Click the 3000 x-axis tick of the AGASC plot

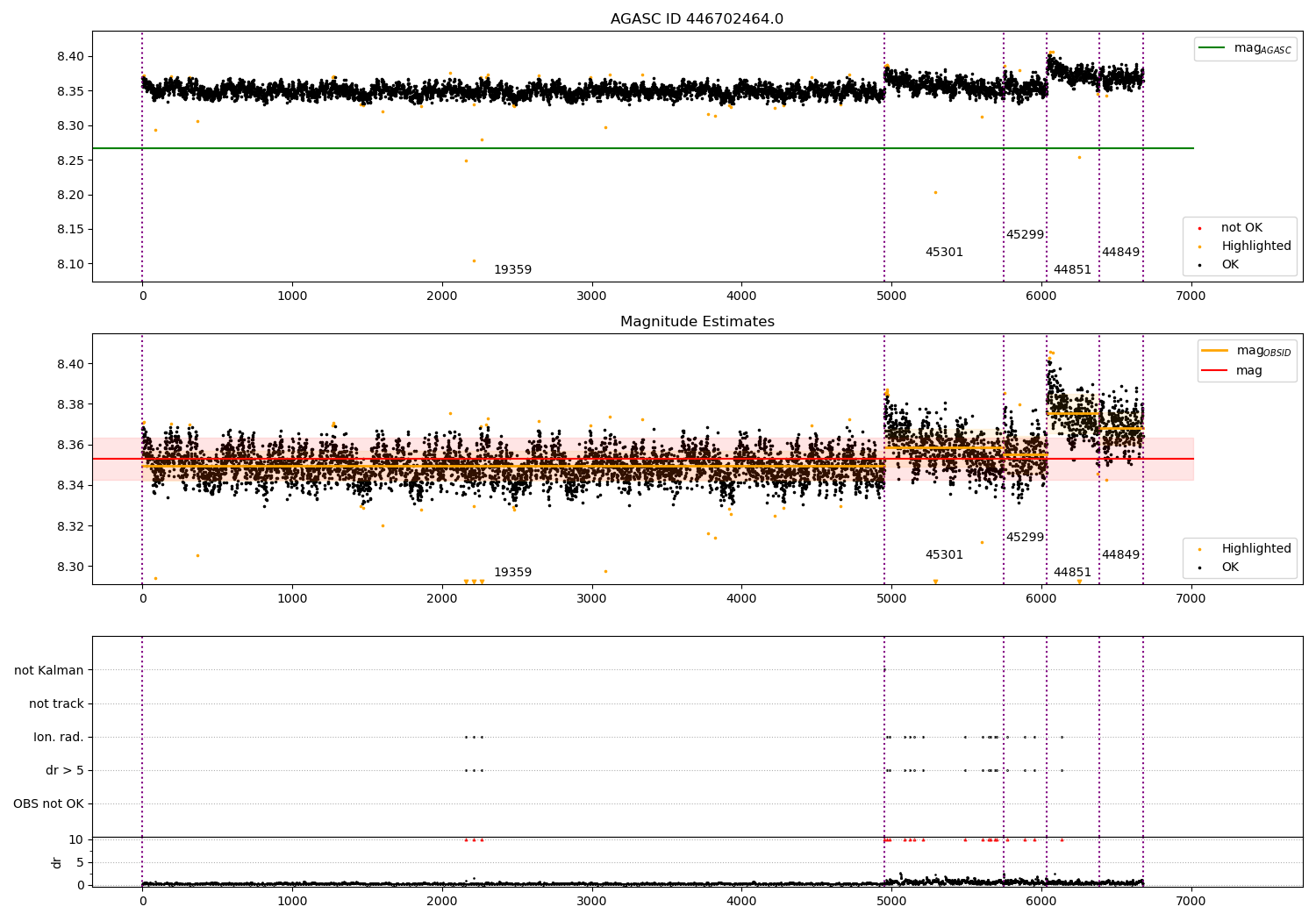click(591, 296)
